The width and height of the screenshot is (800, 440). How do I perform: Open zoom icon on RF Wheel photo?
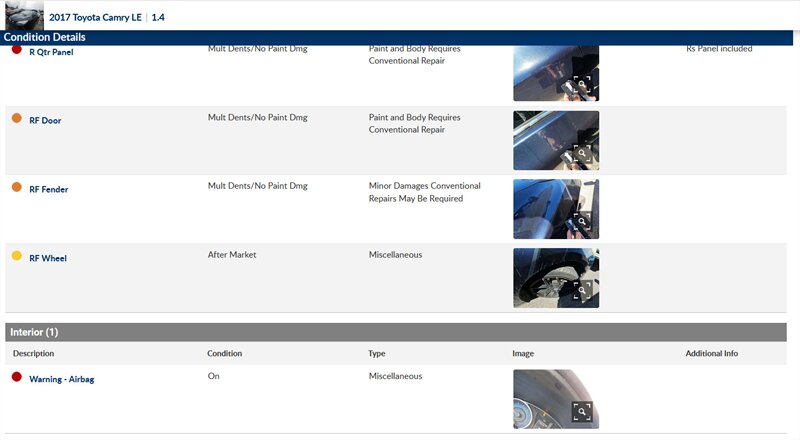coord(582,291)
